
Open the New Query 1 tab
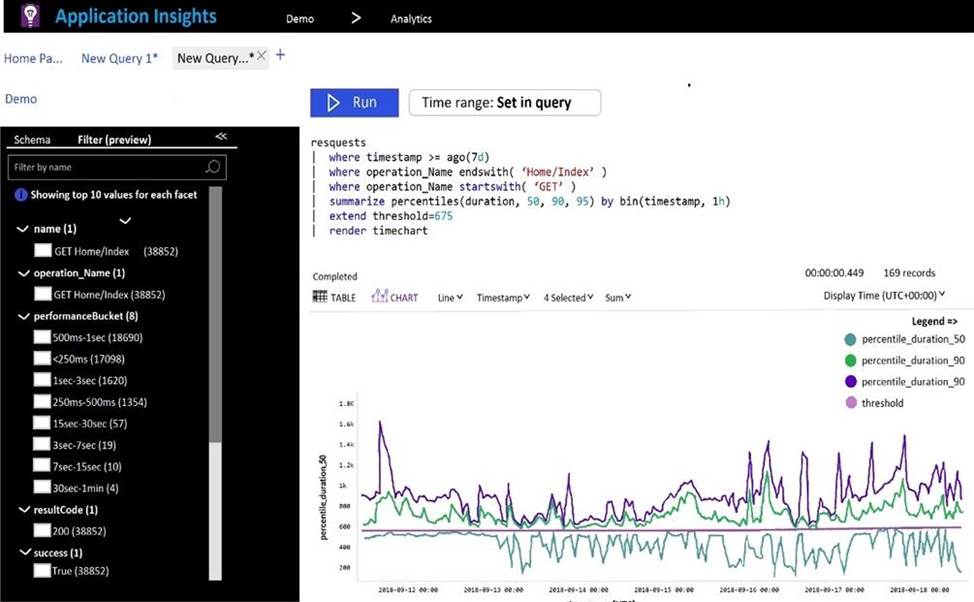119,58
